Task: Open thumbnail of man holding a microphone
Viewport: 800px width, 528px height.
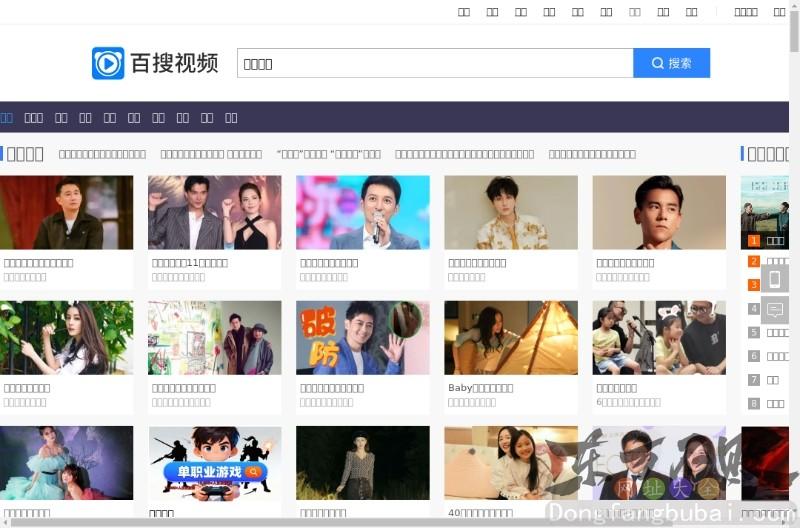Action: (362, 212)
